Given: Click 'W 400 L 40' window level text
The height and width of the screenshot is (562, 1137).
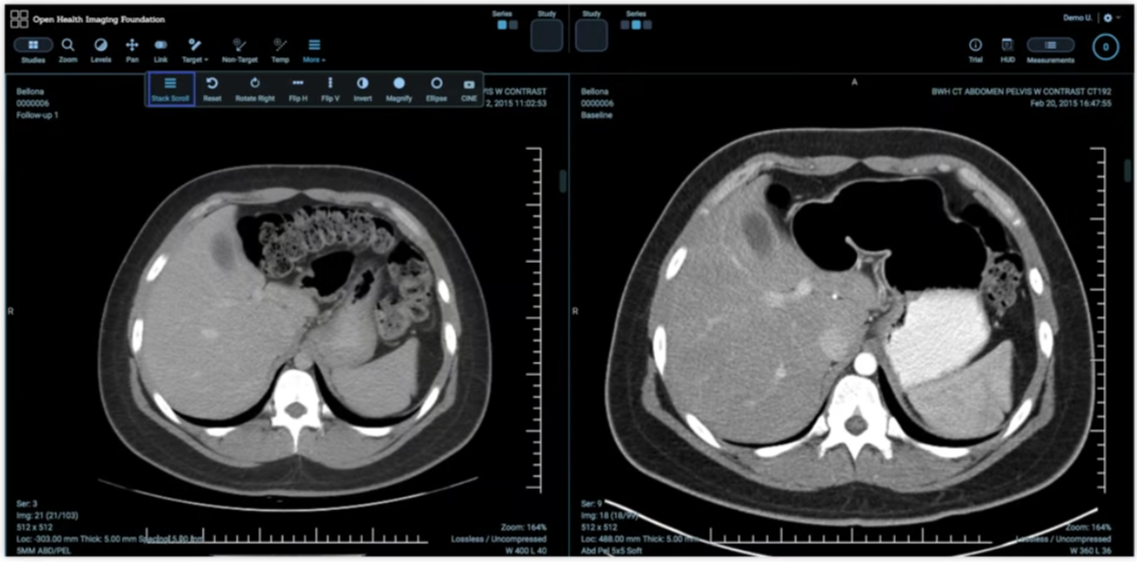Looking at the screenshot, I should coord(524,551).
